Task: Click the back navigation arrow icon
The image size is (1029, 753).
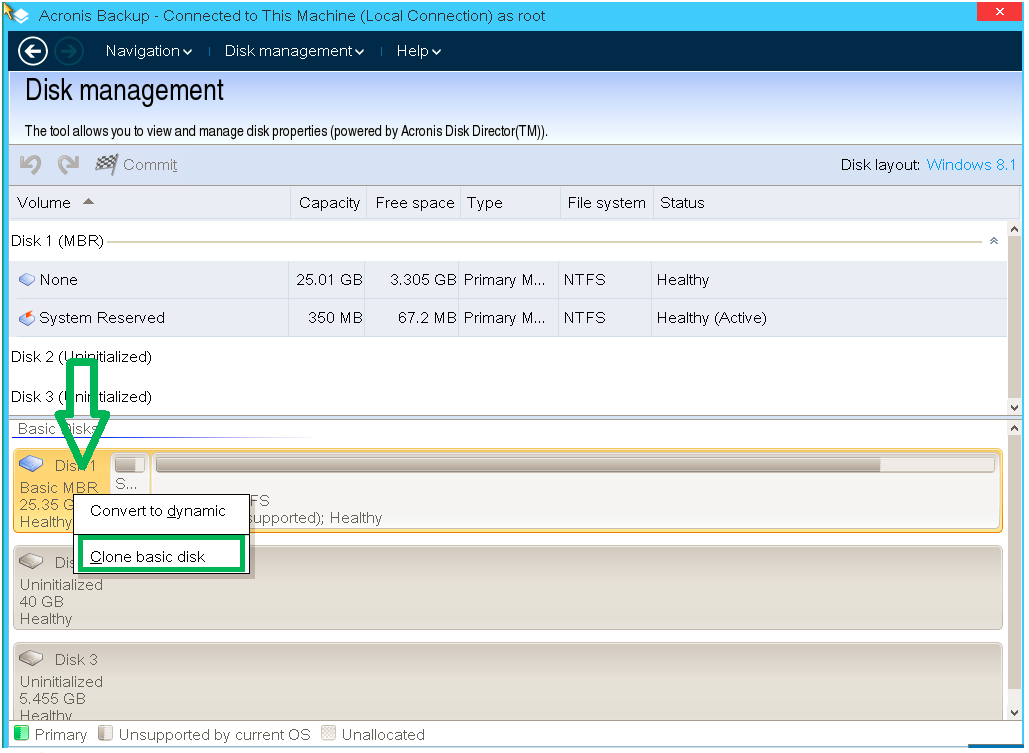Action: [33, 51]
